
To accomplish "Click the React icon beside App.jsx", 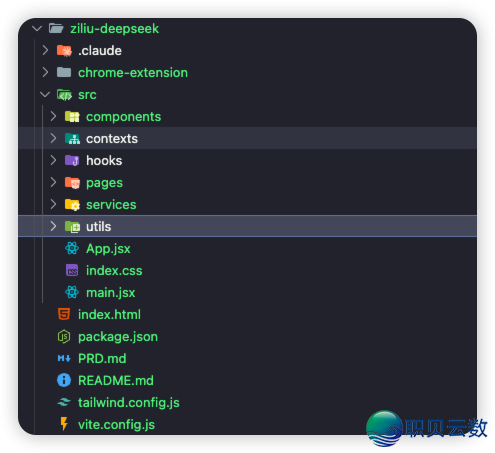I will pyautogui.click(x=72, y=248).
